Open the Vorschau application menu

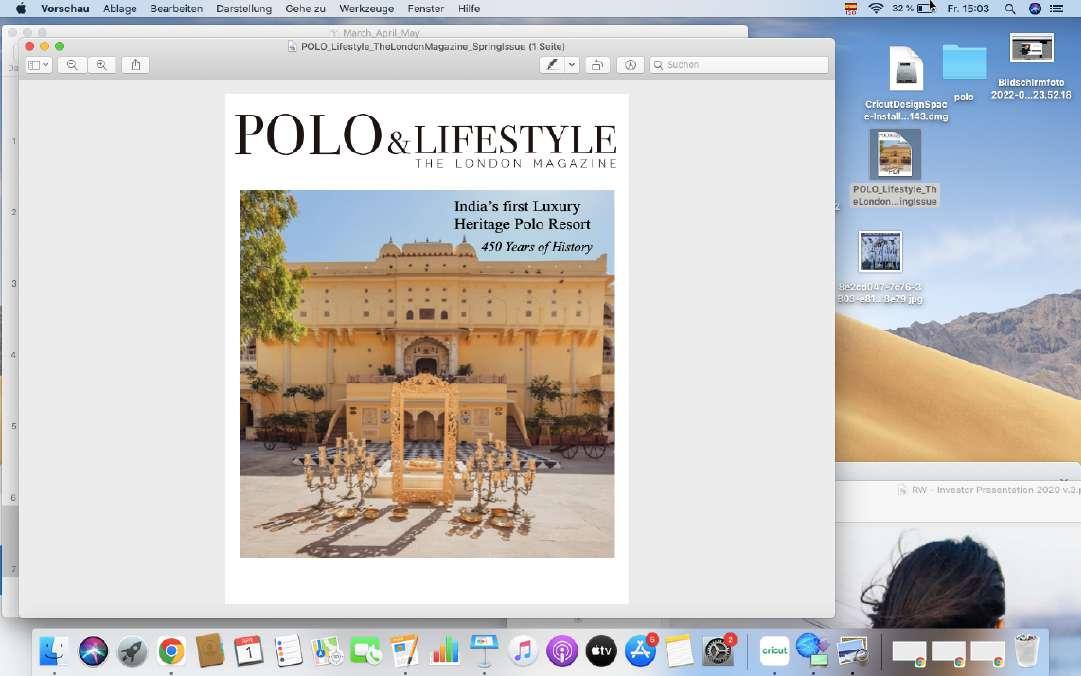point(65,8)
